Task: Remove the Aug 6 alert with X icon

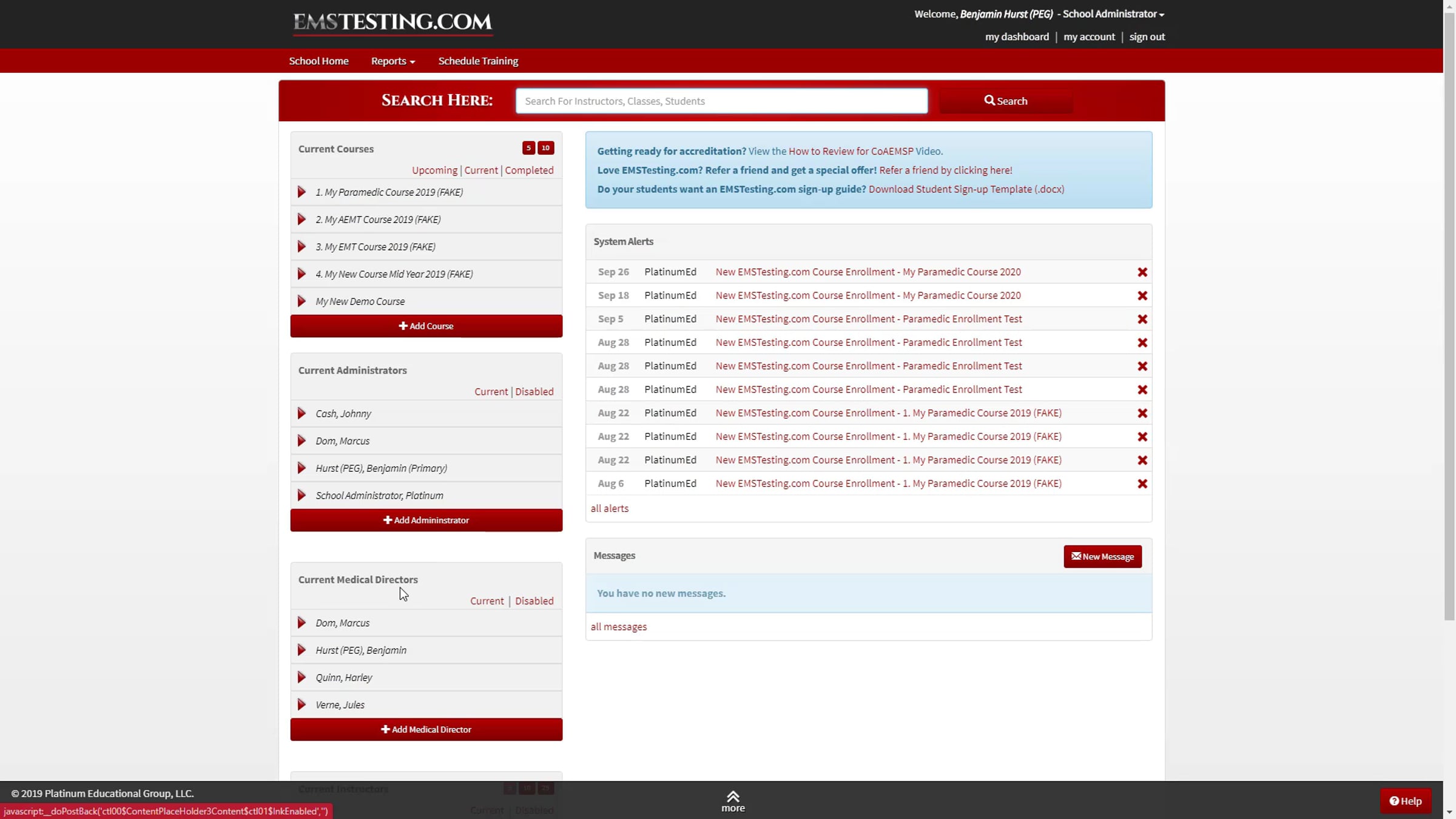Action: tap(1142, 484)
